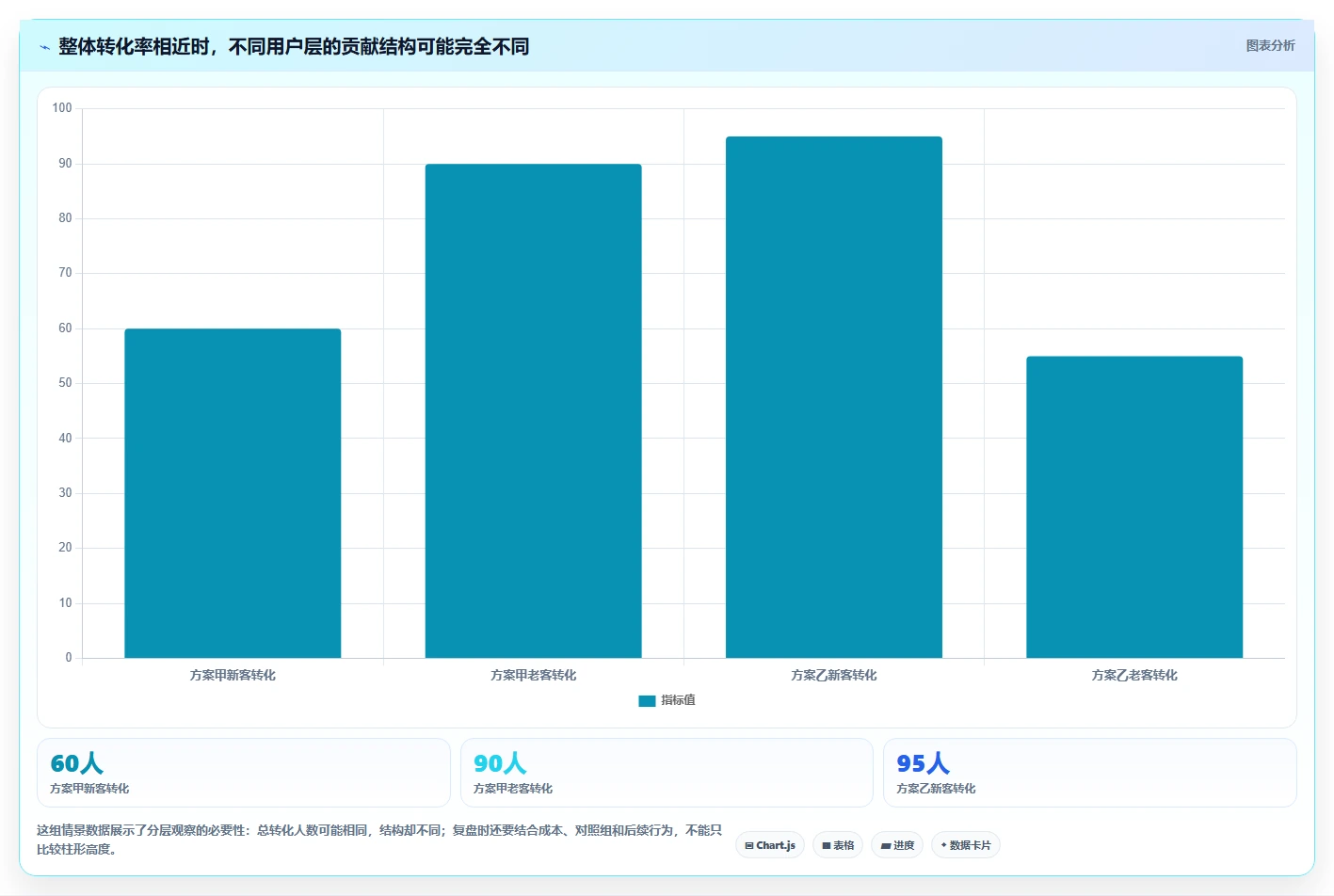Click the footer description paragraph
Image resolution: width=1334 pixels, height=896 pixels.
coord(380,840)
